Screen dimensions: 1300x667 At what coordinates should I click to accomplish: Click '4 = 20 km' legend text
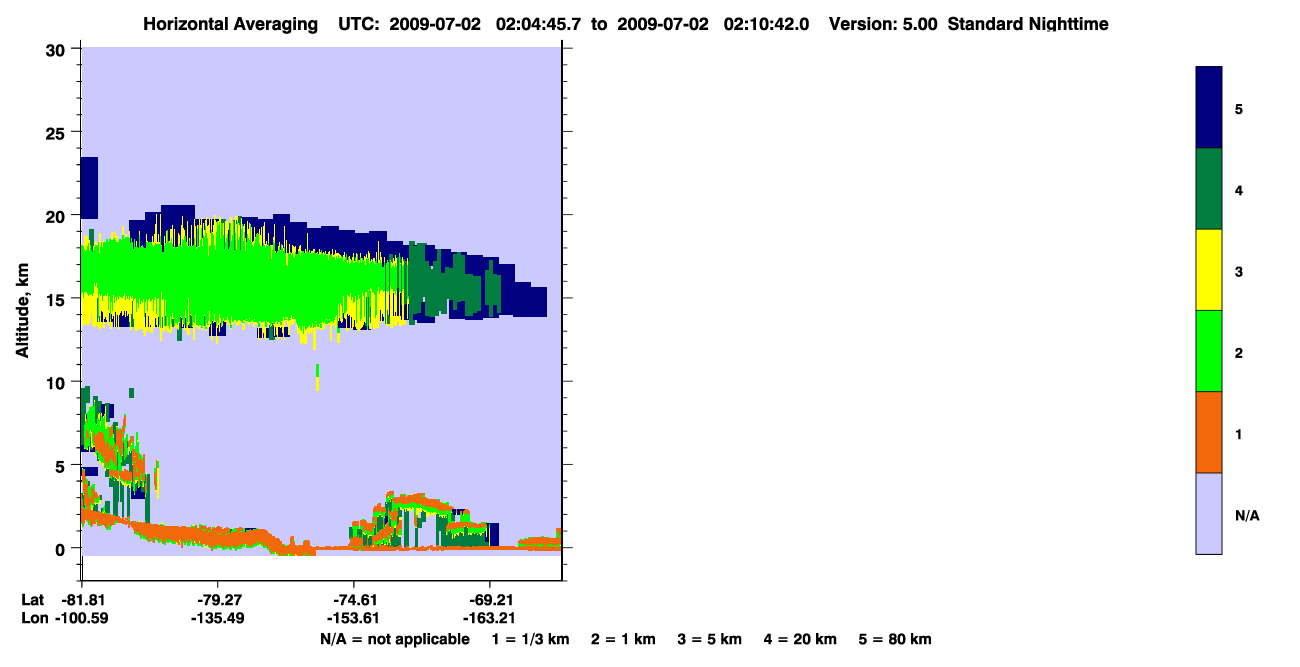click(801, 640)
